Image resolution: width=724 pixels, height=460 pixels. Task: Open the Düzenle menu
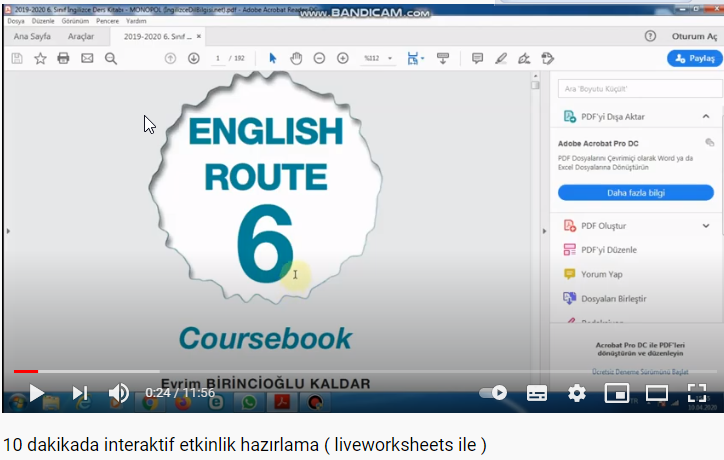(x=43, y=21)
